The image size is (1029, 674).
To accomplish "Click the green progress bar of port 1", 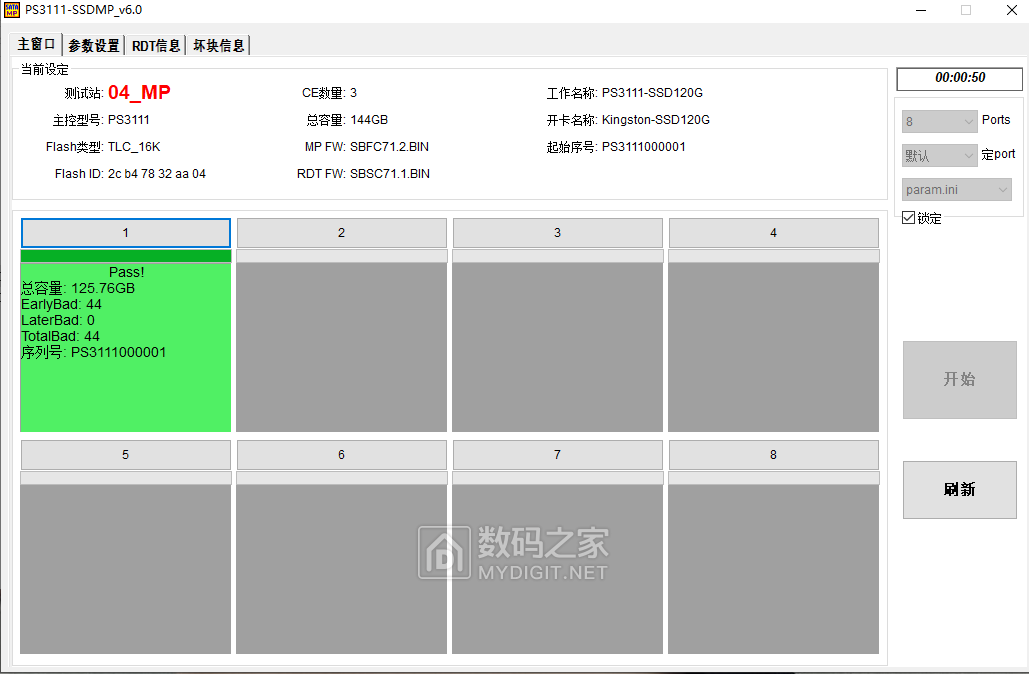I will pos(125,256).
